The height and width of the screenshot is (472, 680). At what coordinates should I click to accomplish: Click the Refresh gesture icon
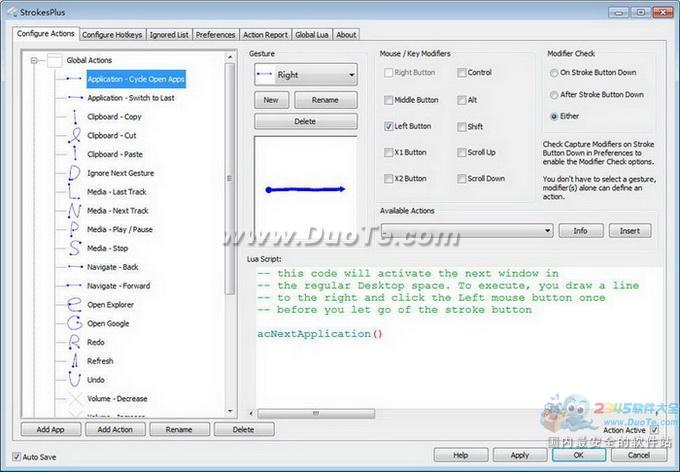click(75, 361)
